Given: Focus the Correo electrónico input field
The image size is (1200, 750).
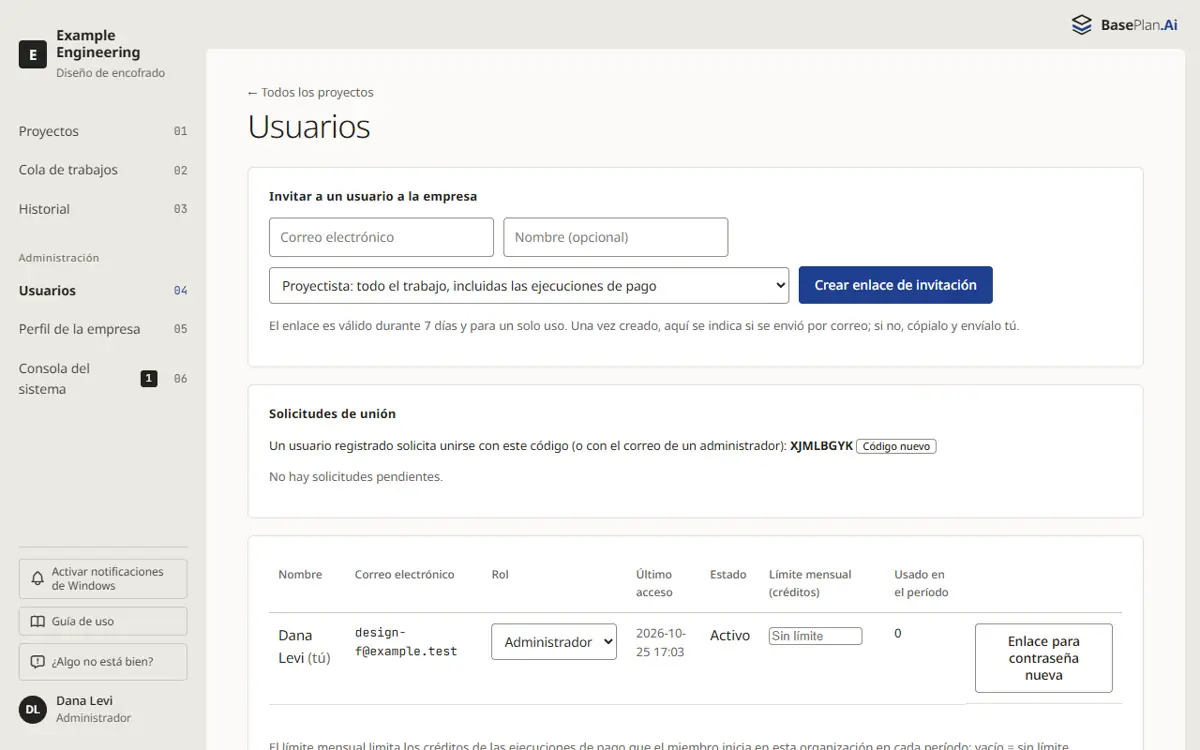Looking at the screenshot, I should click(381, 237).
